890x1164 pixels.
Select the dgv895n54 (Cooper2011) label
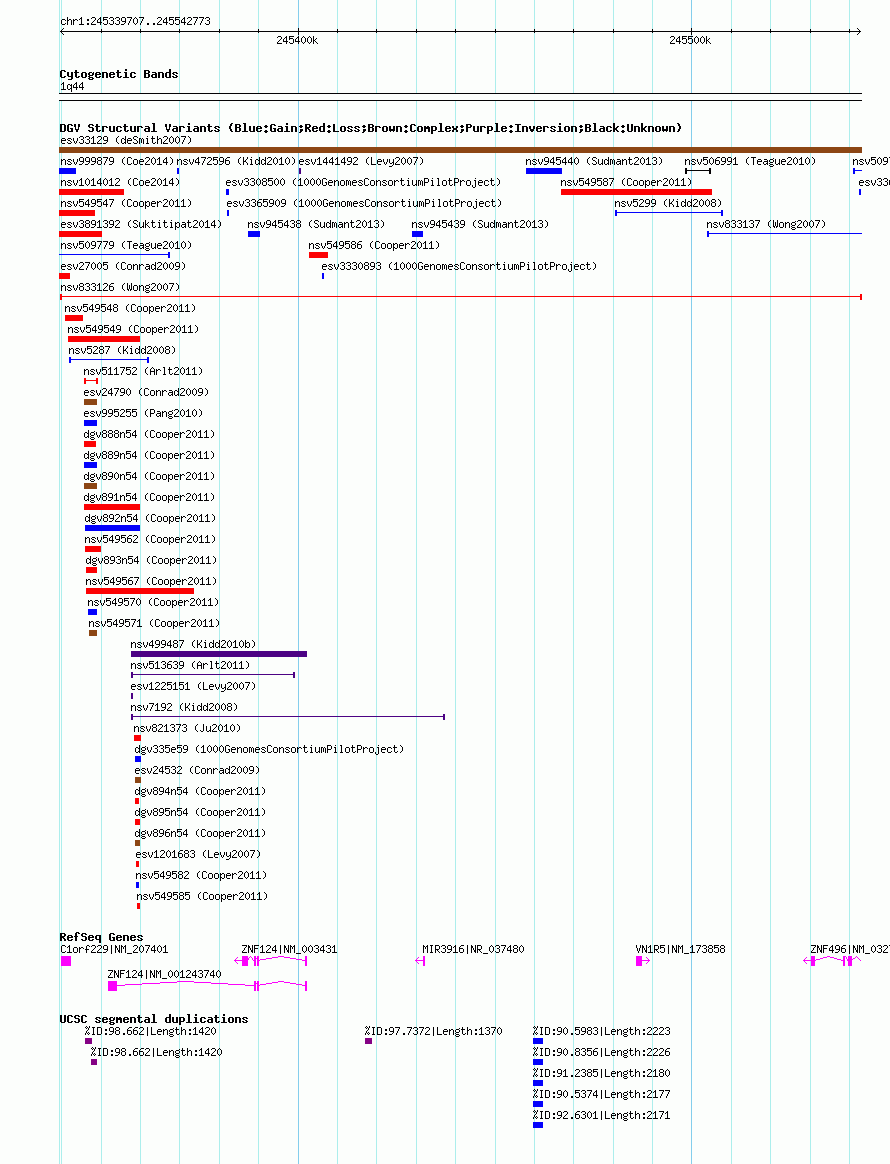(200, 812)
